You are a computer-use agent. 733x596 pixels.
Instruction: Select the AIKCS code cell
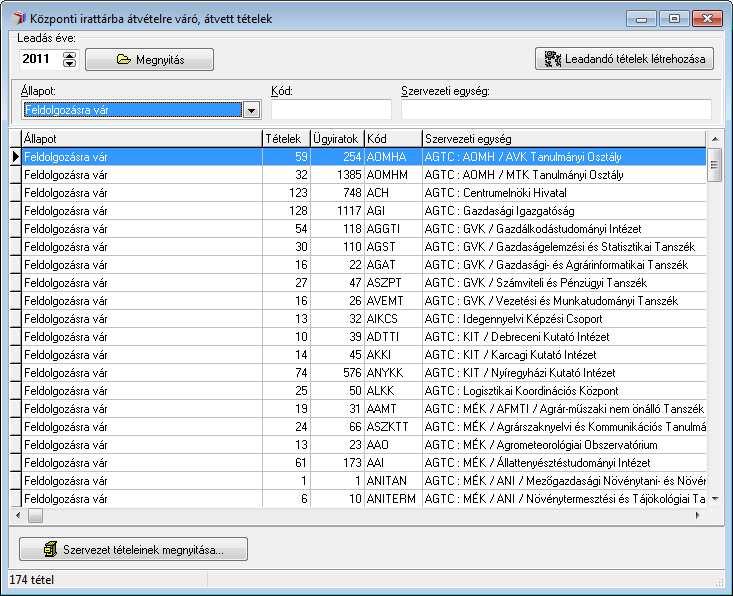[393, 319]
